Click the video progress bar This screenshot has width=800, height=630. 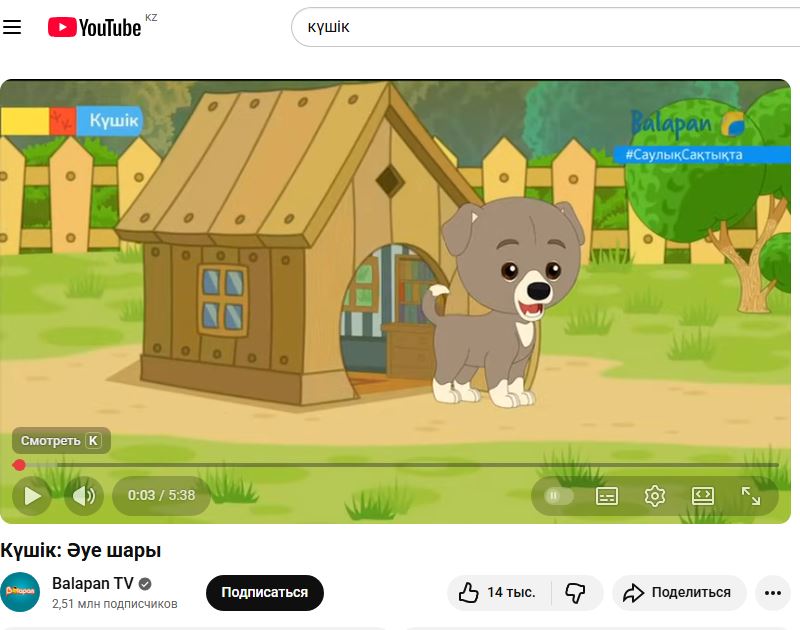pyautogui.click(x=400, y=465)
